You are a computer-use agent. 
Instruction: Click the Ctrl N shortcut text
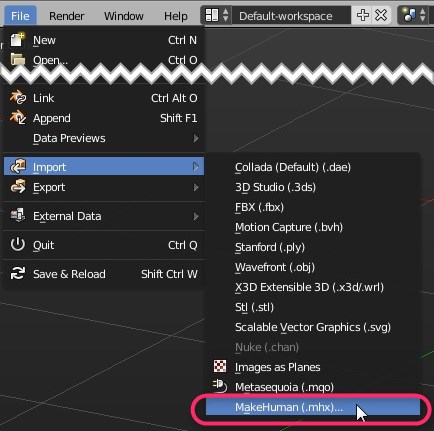[x=182, y=40]
